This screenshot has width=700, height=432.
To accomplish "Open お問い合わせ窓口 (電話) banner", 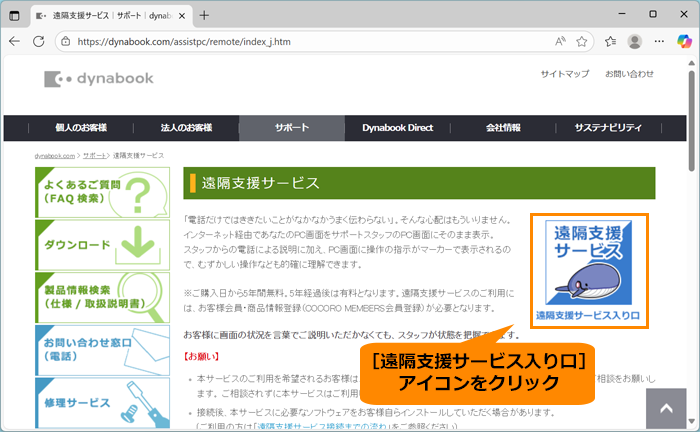I will coord(102,350).
